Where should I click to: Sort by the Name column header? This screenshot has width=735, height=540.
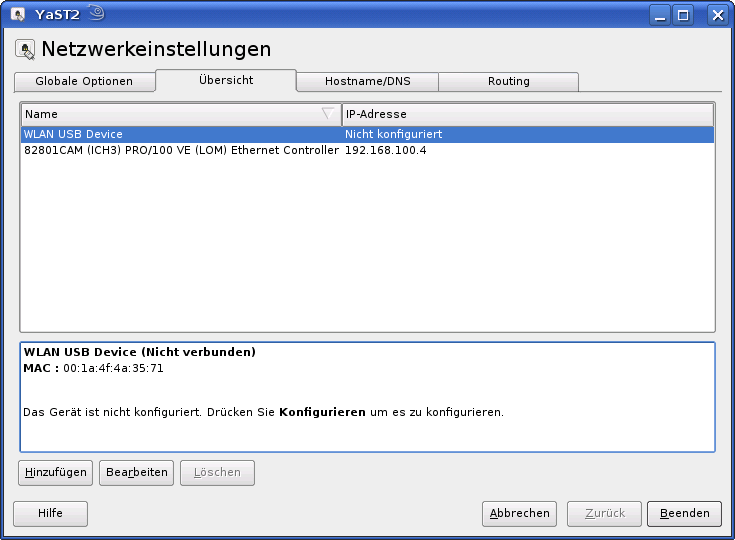coord(181,114)
